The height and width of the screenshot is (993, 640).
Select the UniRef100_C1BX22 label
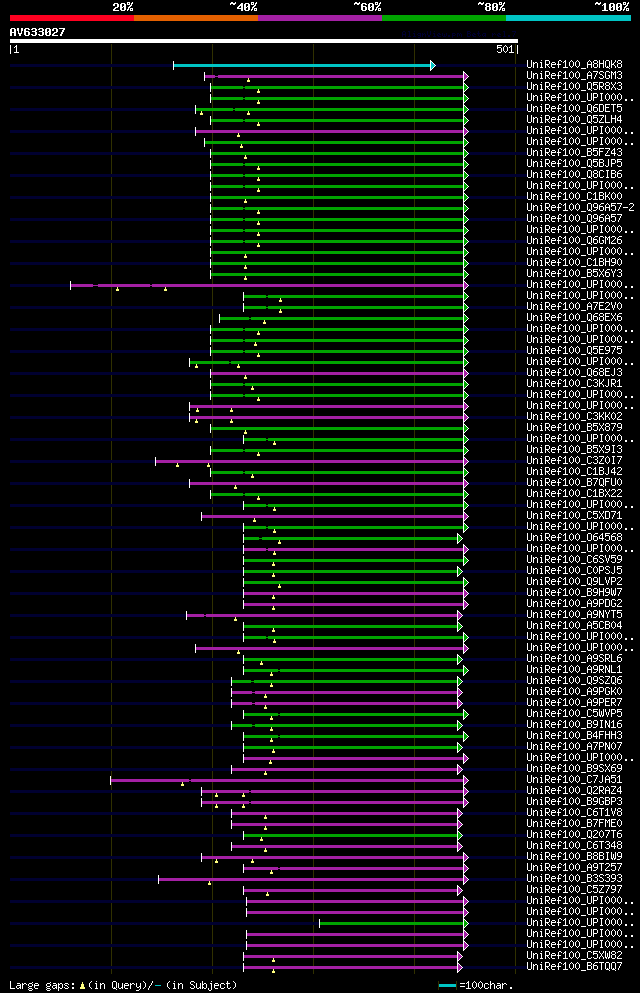pos(574,493)
